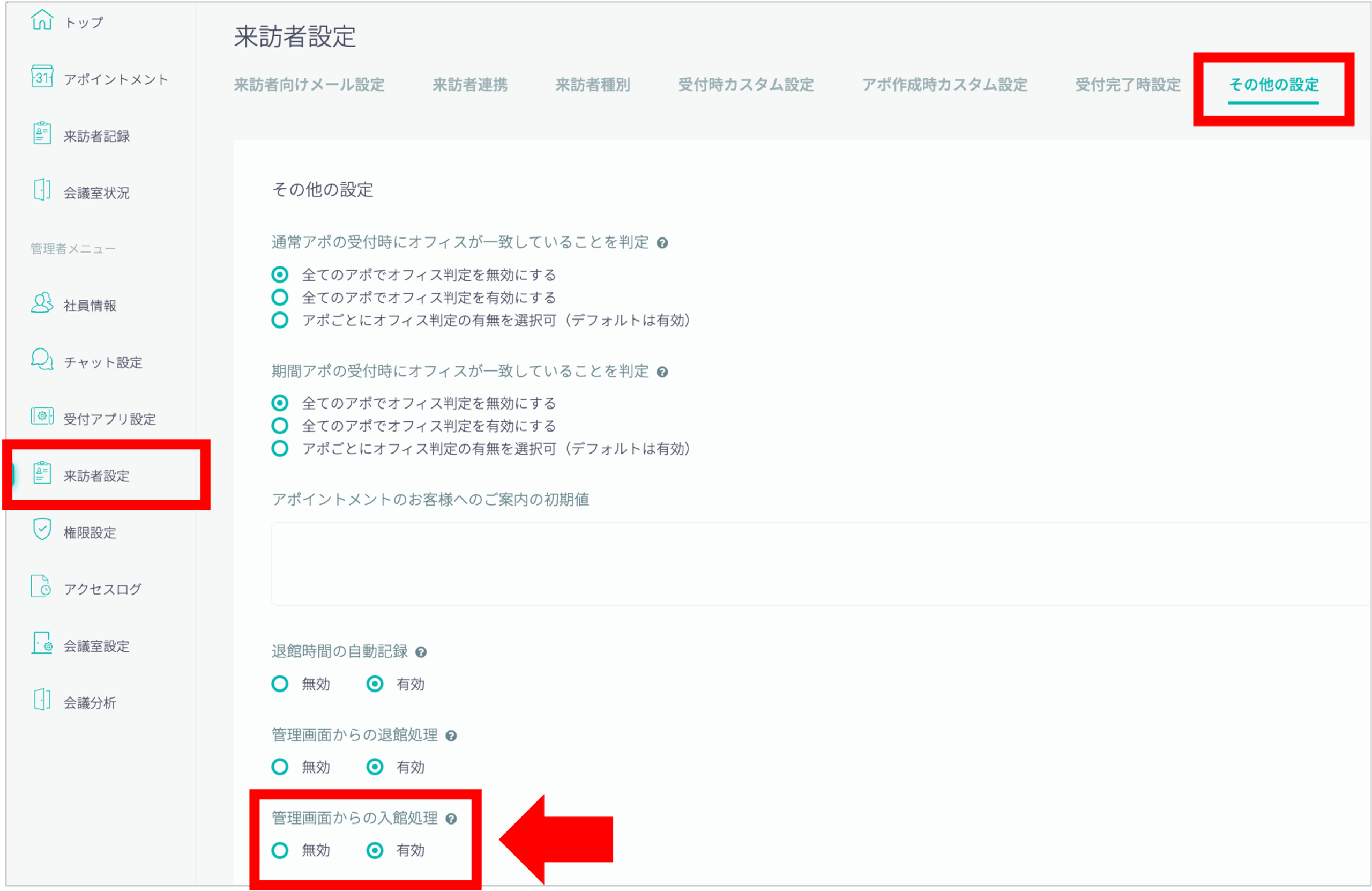1372x891 pixels.
Task: Click the チャット設定 chat bubble icon
Action: (x=41, y=359)
